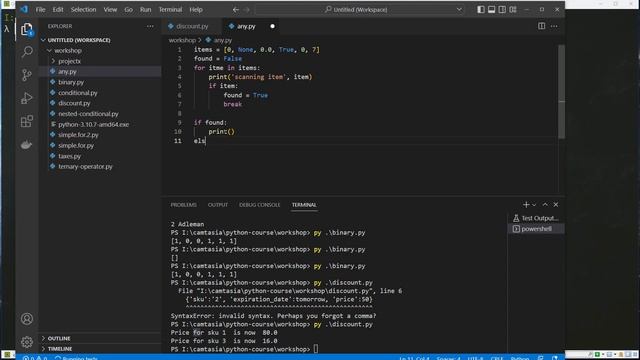Collapse the Untitled (Workspace) section
This screenshot has width=640, height=360.
coord(100,40)
